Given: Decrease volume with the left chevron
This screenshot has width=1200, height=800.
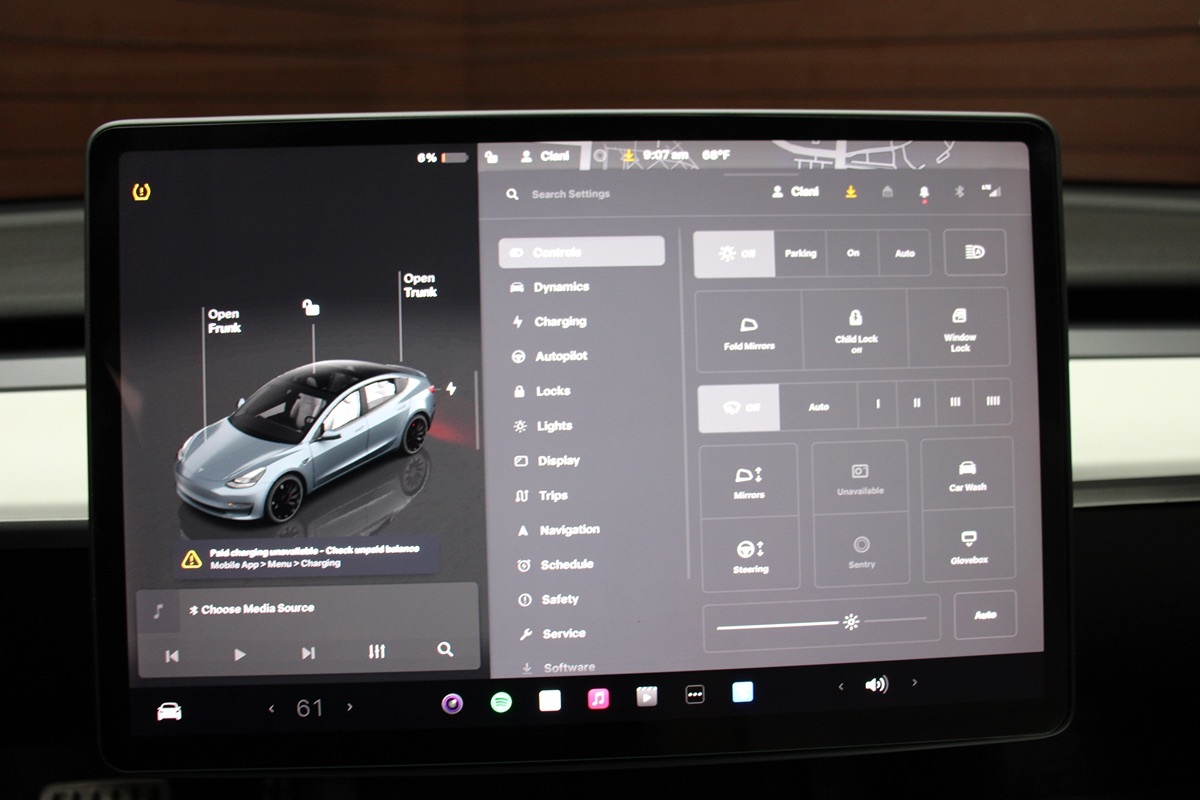Looking at the screenshot, I should pyautogui.click(x=841, y=685).
